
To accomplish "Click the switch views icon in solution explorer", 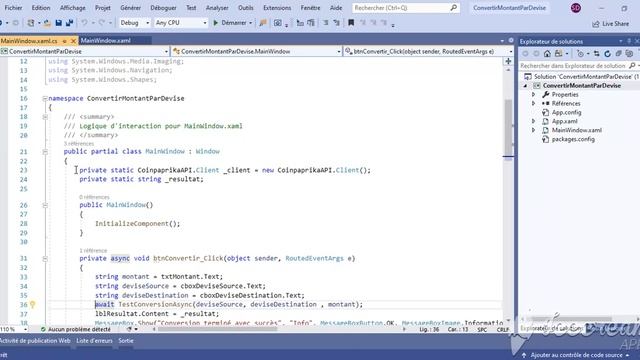I will click(x=558, y=53).
